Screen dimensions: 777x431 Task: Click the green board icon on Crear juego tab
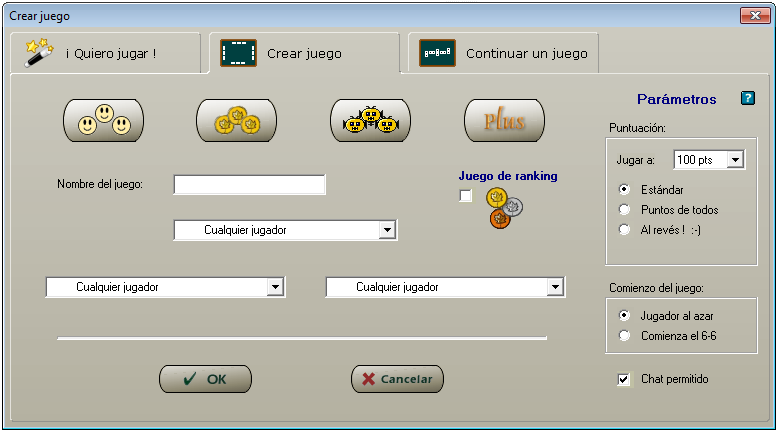[x=238, y=53]
